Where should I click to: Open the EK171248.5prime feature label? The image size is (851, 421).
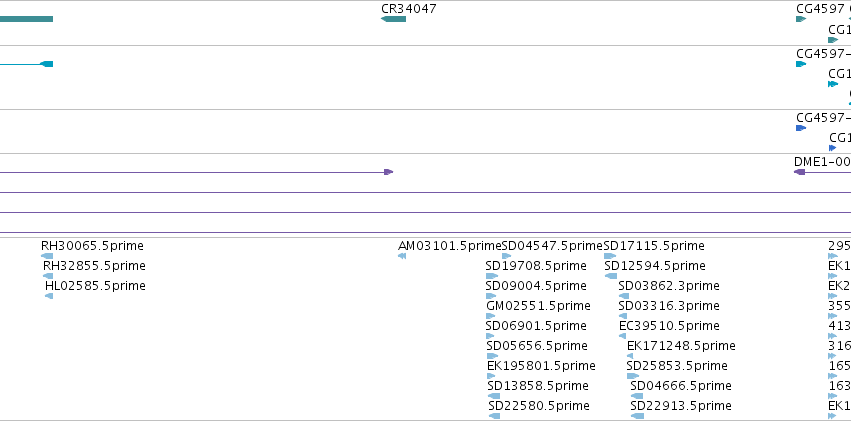681,346
